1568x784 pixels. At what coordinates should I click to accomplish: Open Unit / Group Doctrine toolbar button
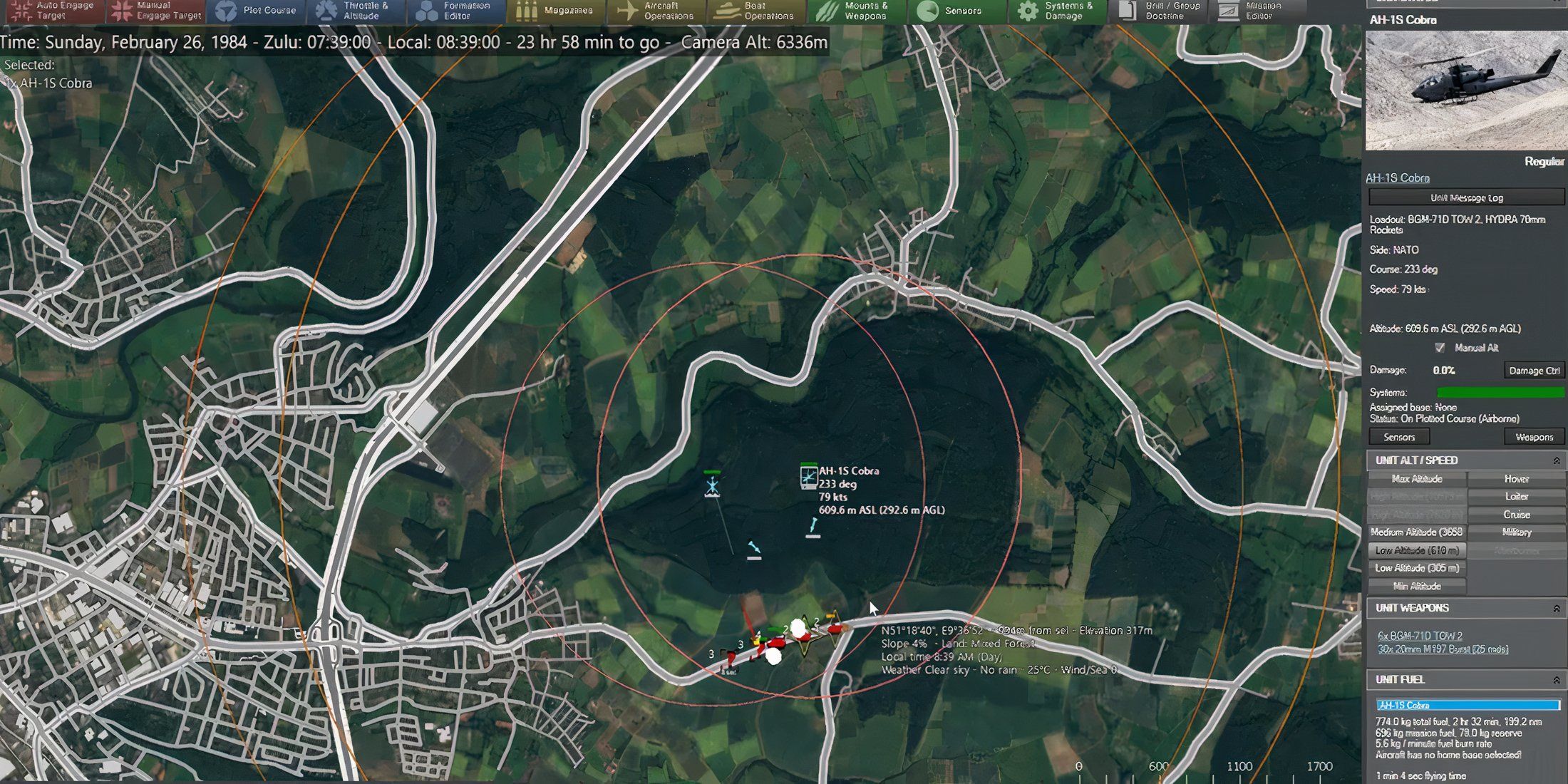coord(1158,11)
